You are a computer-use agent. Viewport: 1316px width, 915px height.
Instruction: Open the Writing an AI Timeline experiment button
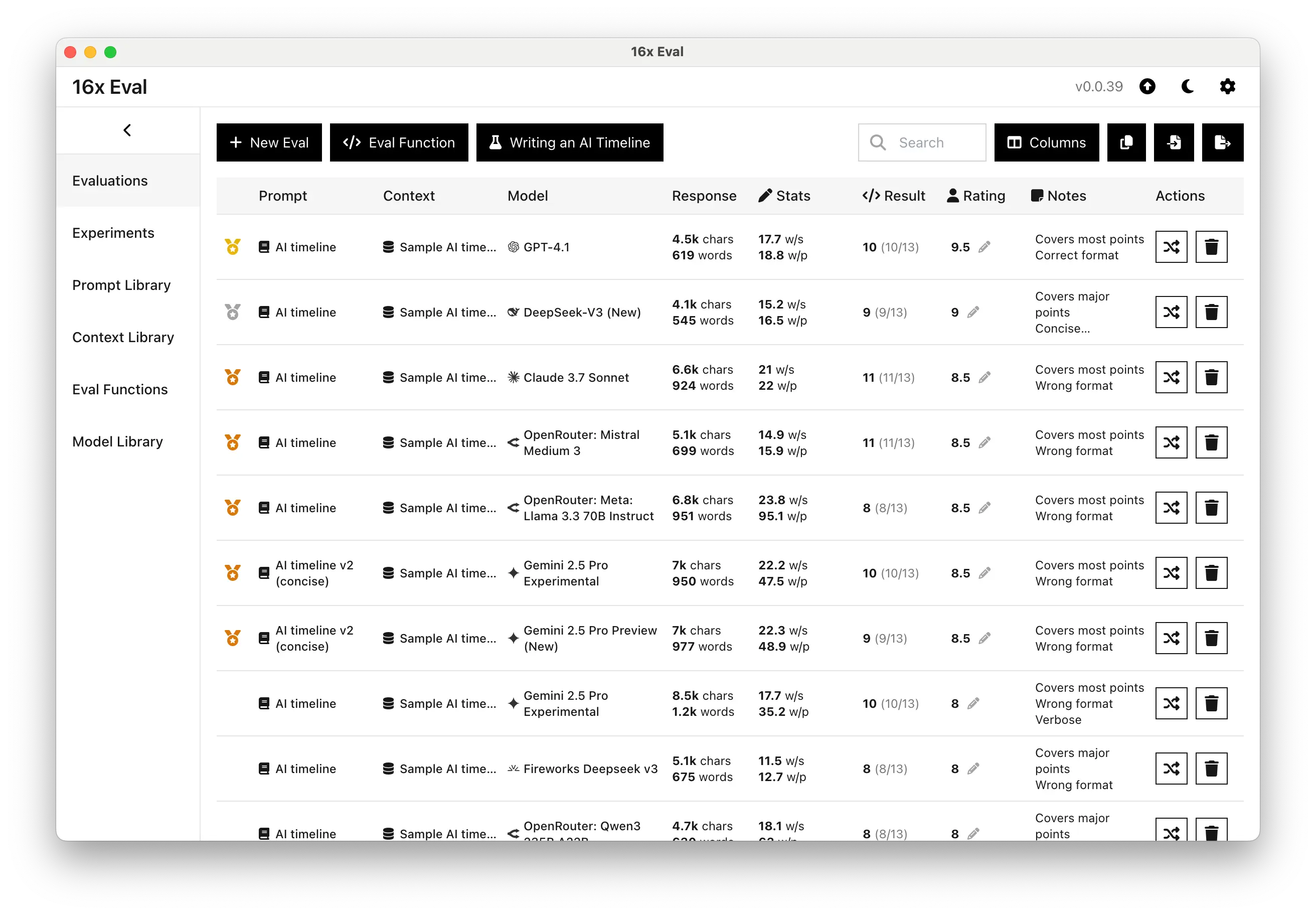click(570, 142)
